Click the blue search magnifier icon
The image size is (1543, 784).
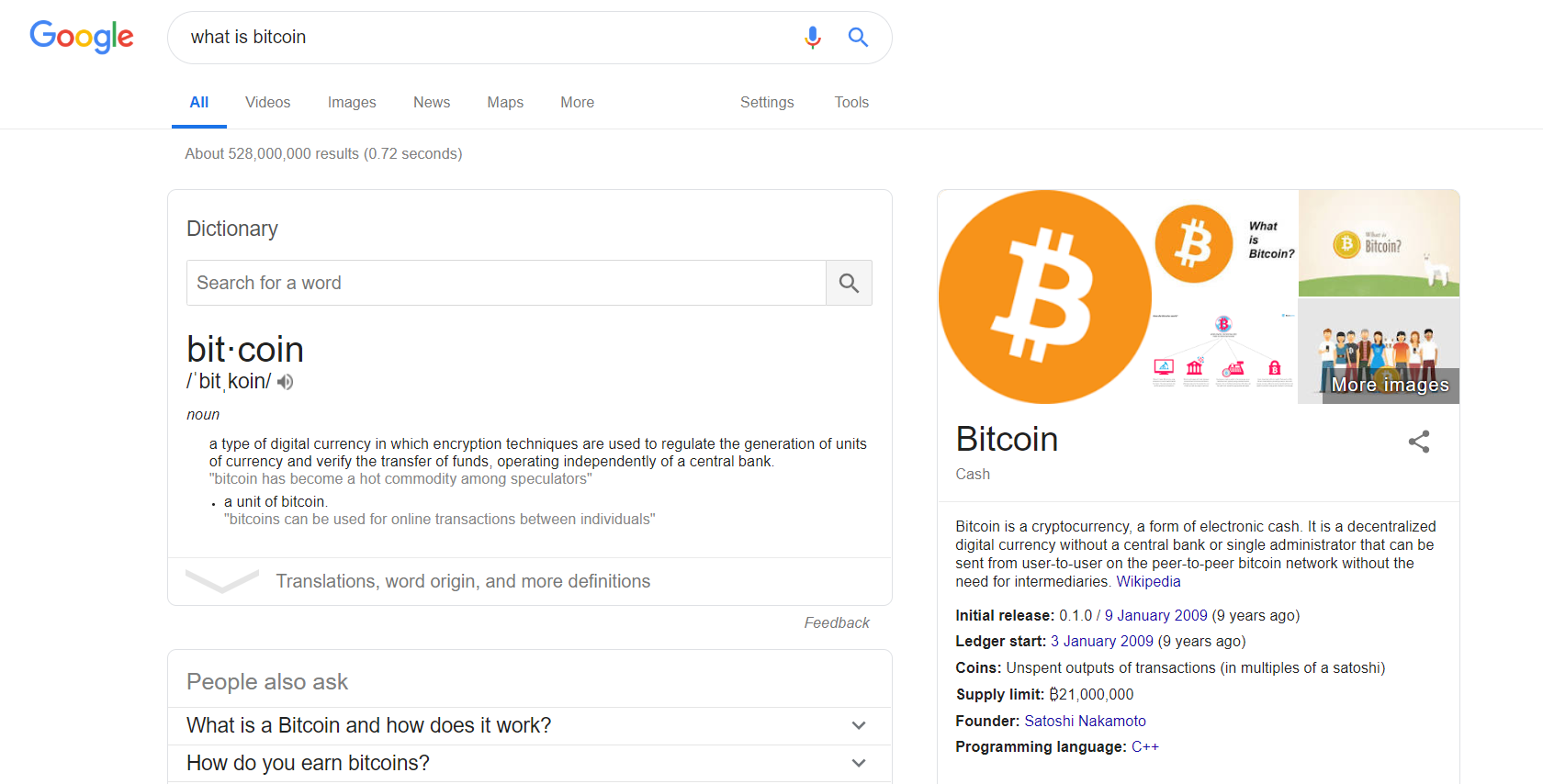[858, 38]
